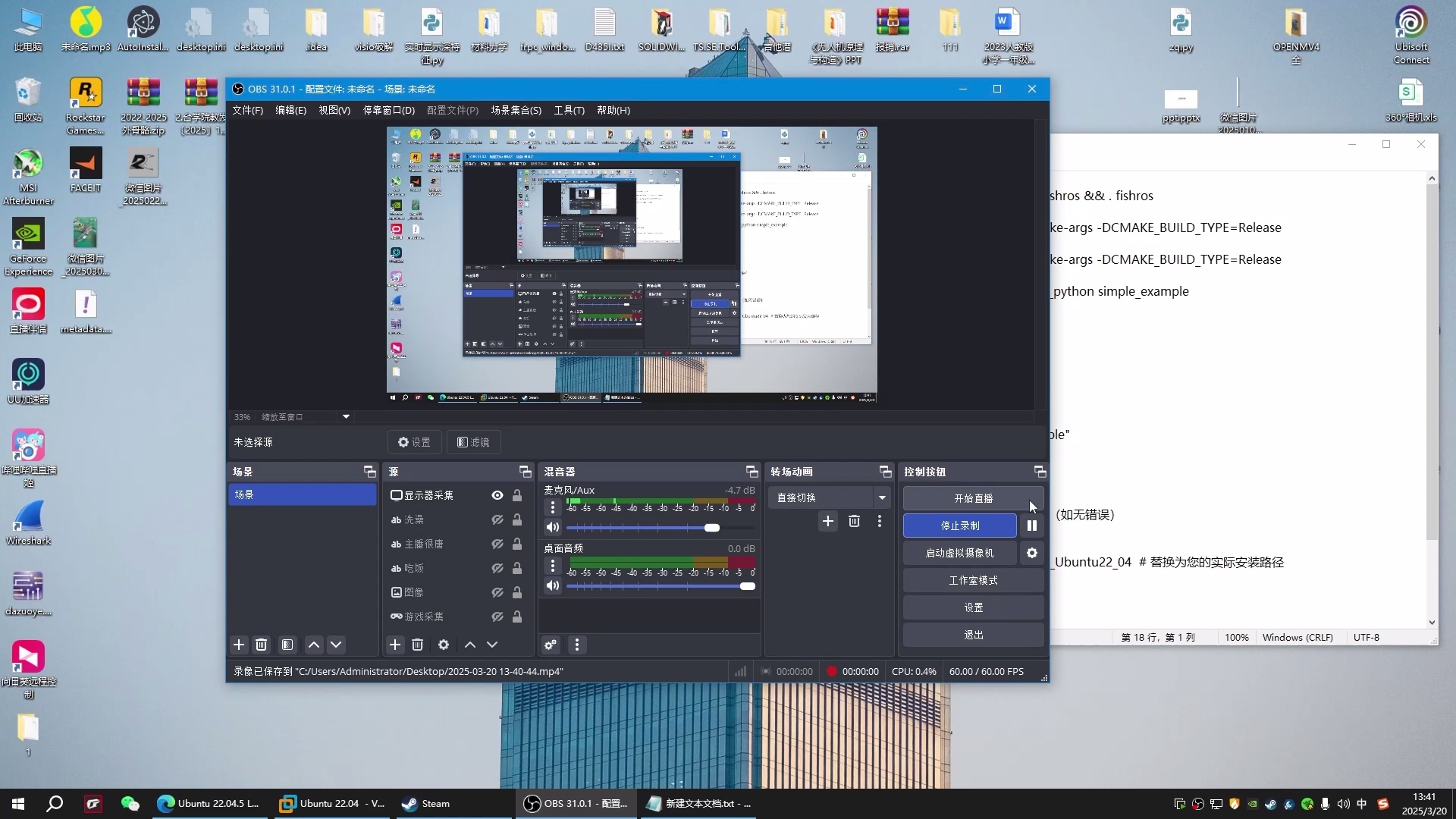This screenshot has width=1456, height=819.
Task: Expand the 直接切换 transition dropdown
Action: tap(882, 497)
